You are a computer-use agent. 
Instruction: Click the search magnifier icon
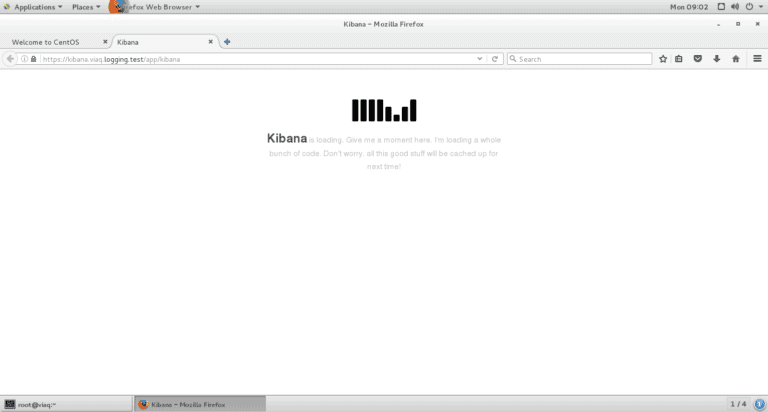coord(513,59)
